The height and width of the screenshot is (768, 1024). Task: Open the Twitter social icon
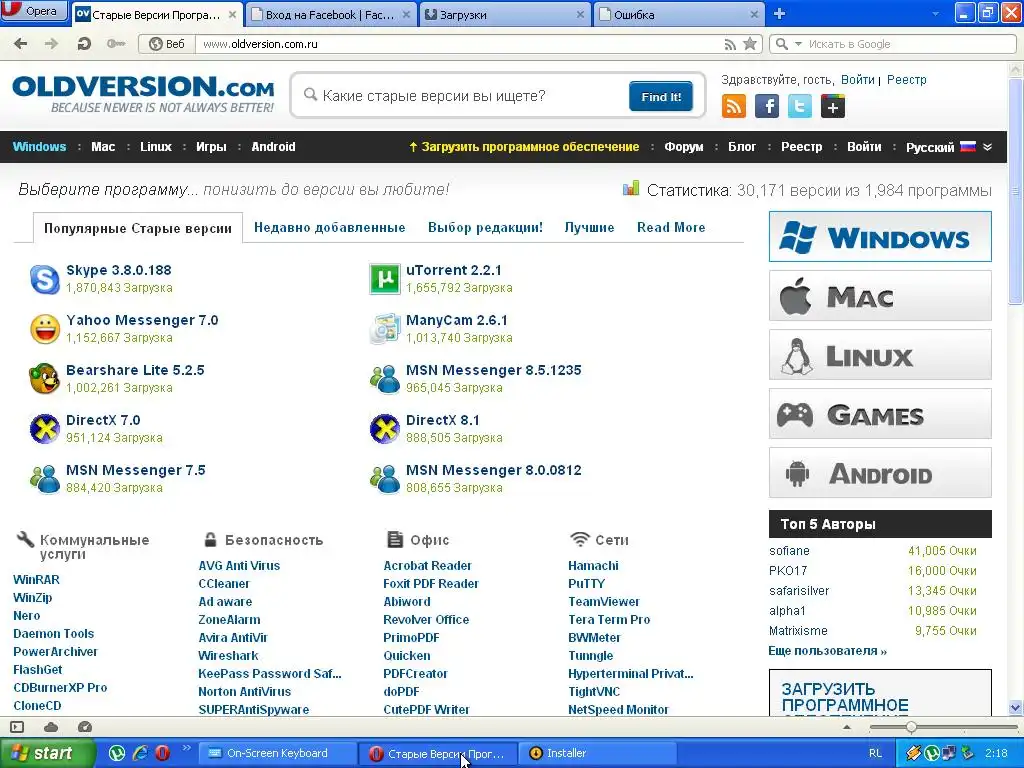coord(799,106)
